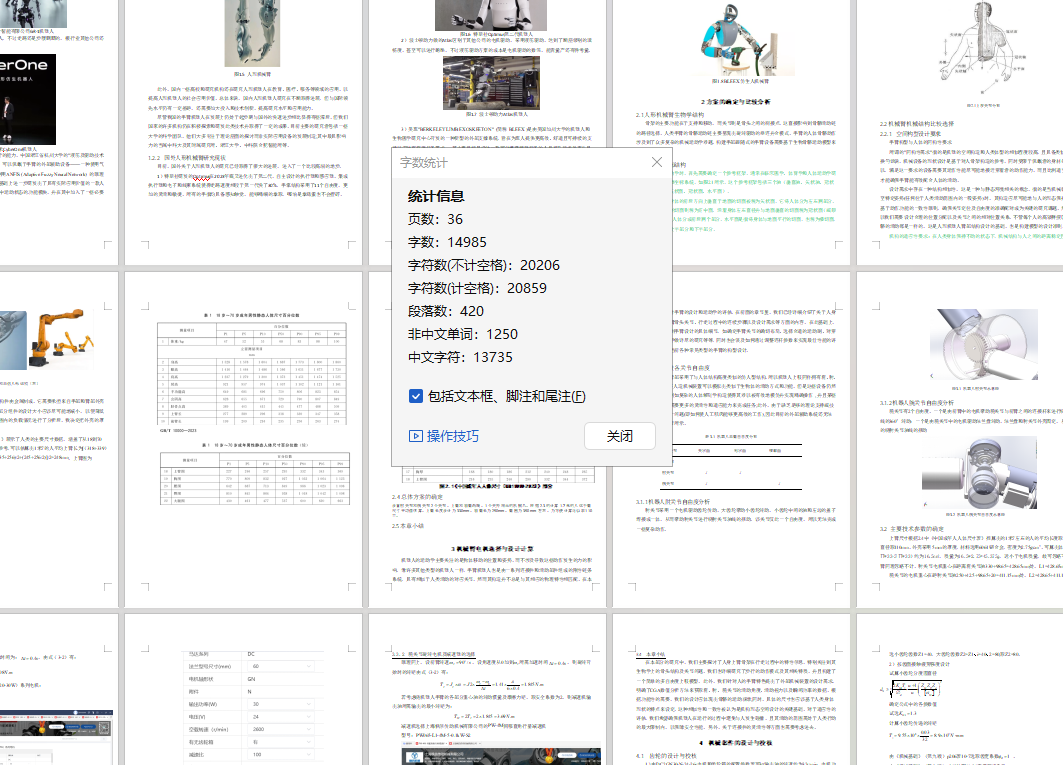Select the 中文字符: 13735 line

click(x=460, y=357)
